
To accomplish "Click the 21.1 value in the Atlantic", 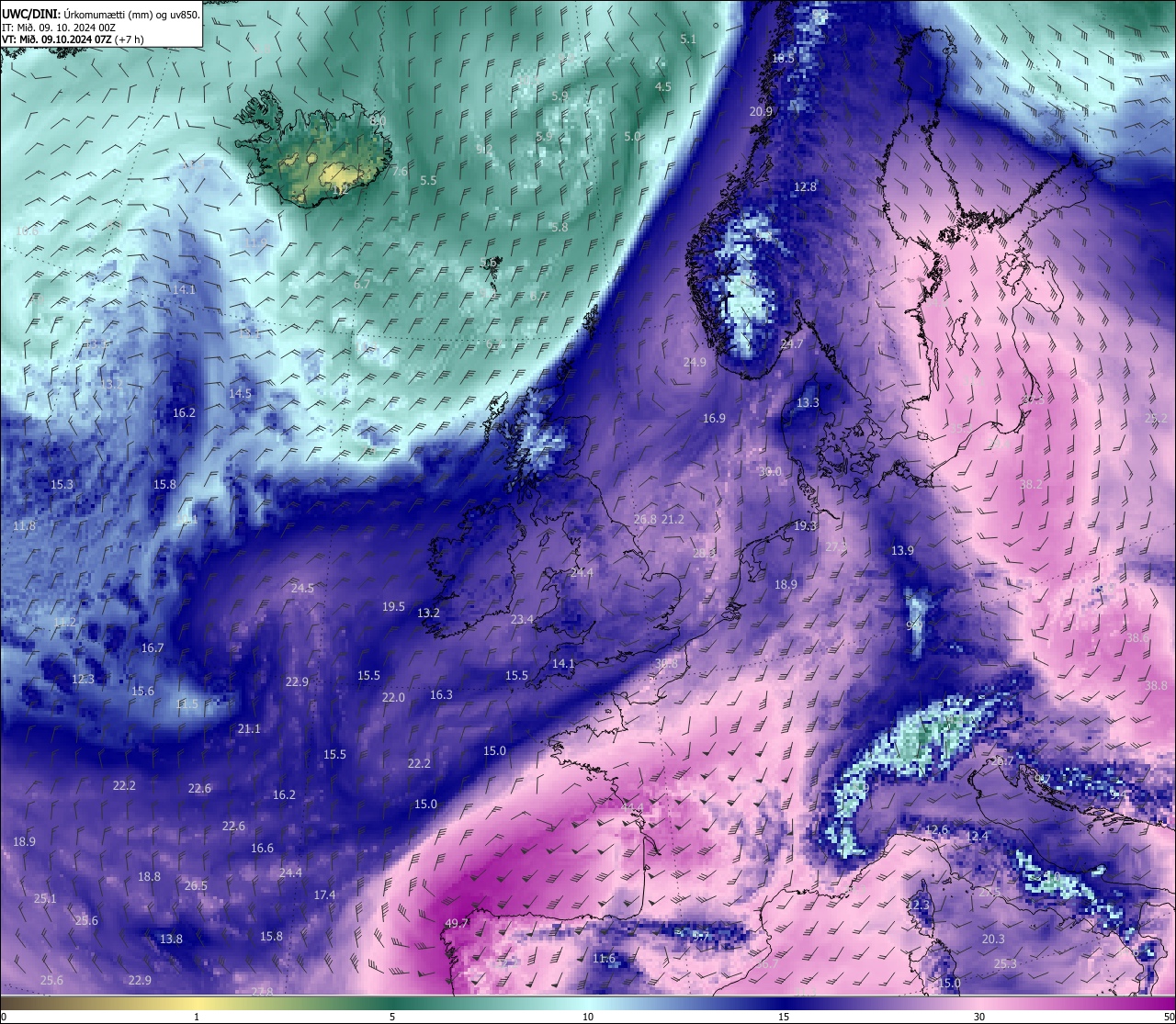I will [249, 728].
